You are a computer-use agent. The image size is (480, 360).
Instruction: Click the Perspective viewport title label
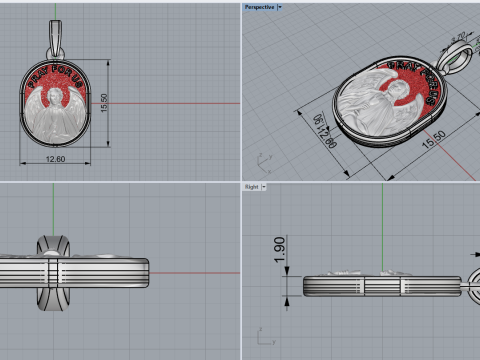pyautogui.click(x=259, y=7)
